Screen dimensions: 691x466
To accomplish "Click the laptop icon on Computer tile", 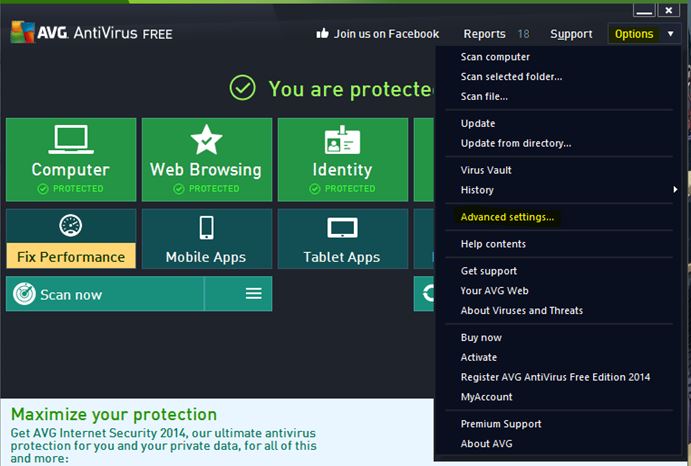I will pos(71,139).
